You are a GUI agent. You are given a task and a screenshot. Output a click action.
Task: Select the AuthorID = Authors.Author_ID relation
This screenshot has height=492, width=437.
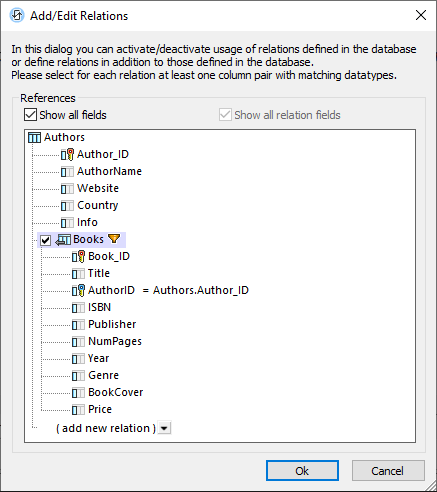point(168,290)
